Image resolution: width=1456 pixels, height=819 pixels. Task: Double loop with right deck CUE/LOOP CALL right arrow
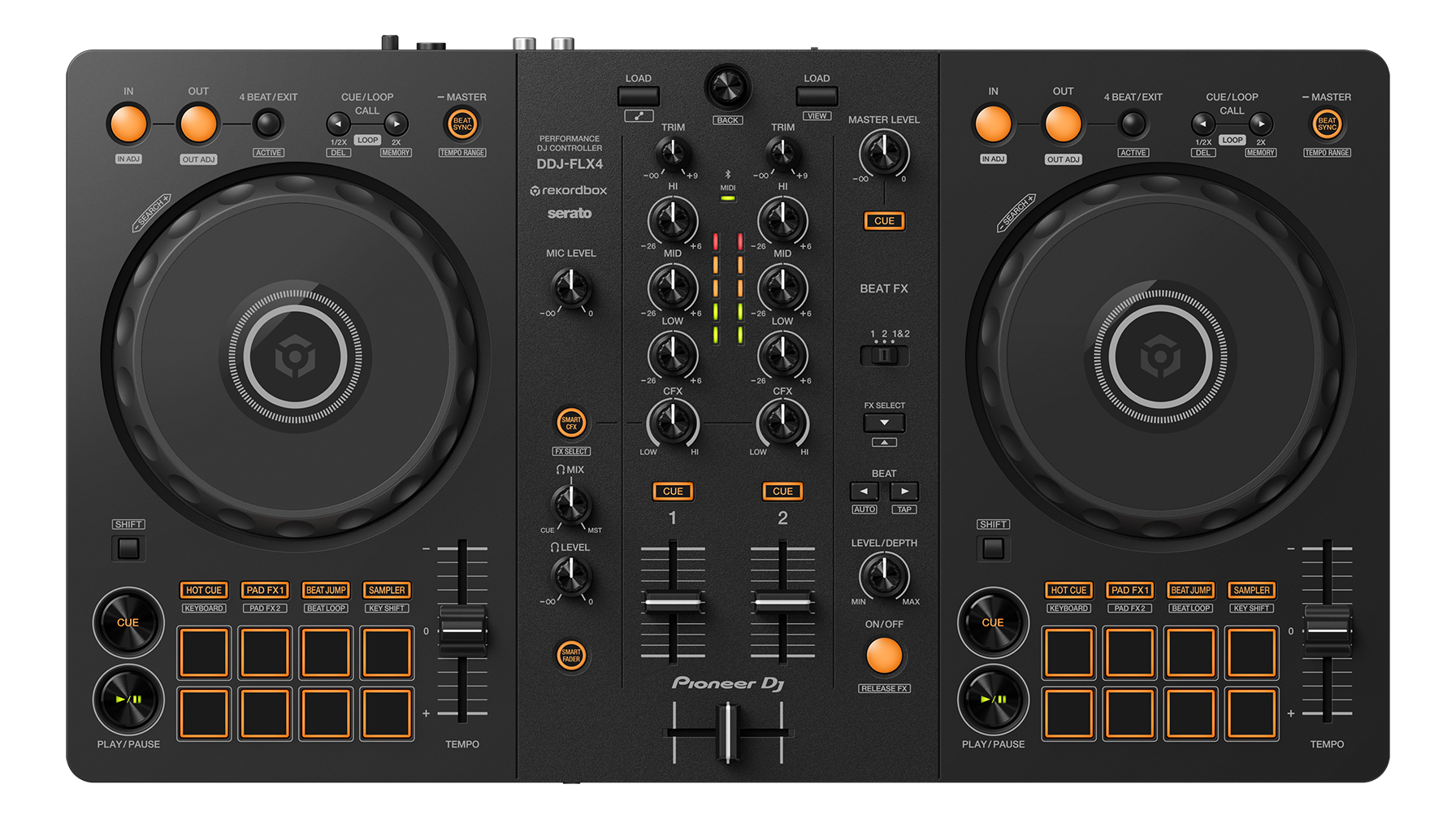point(1260,124)
